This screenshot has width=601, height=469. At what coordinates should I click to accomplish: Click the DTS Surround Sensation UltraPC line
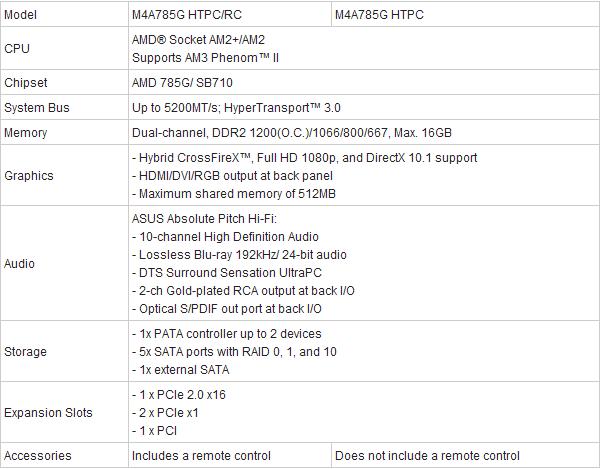pos(227,273)
